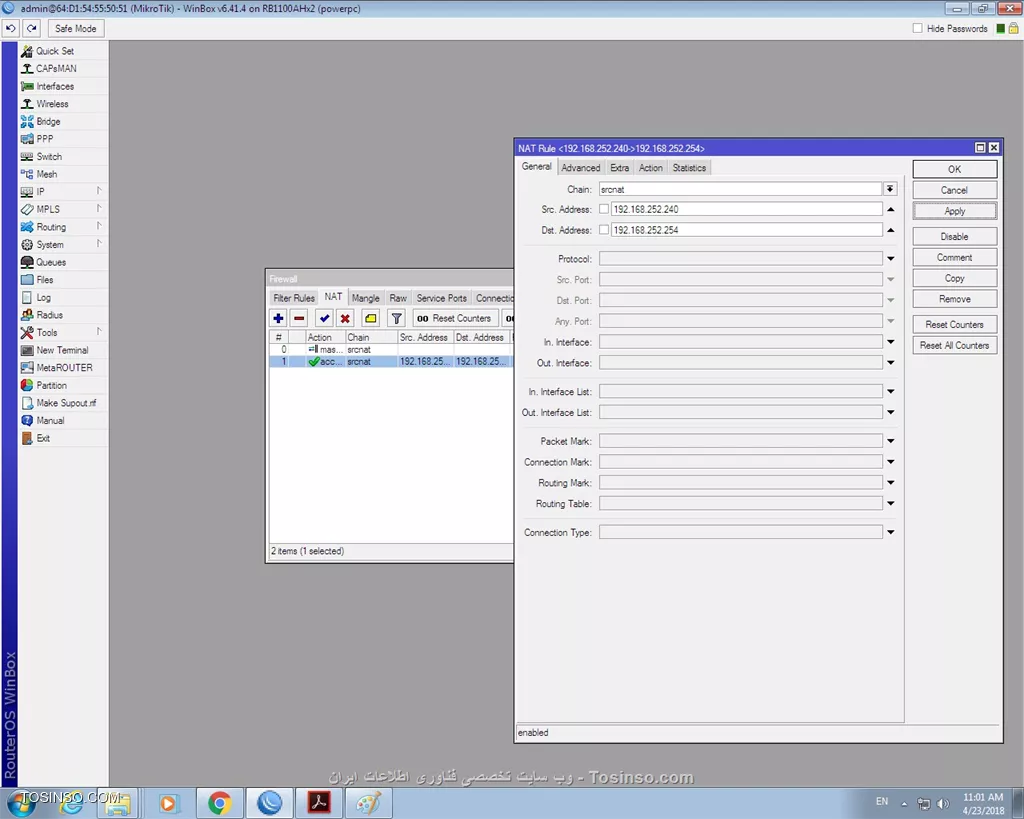Click Cancel in NAT Rule dialog

(954, 190)
